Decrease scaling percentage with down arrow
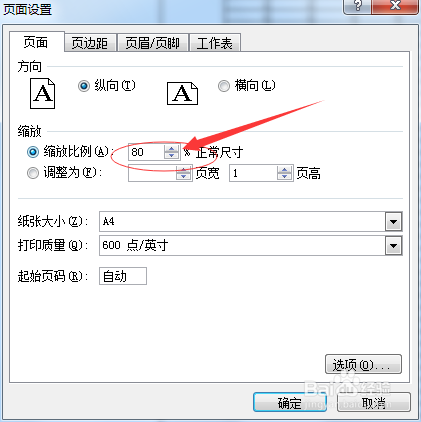 (171, 155)
